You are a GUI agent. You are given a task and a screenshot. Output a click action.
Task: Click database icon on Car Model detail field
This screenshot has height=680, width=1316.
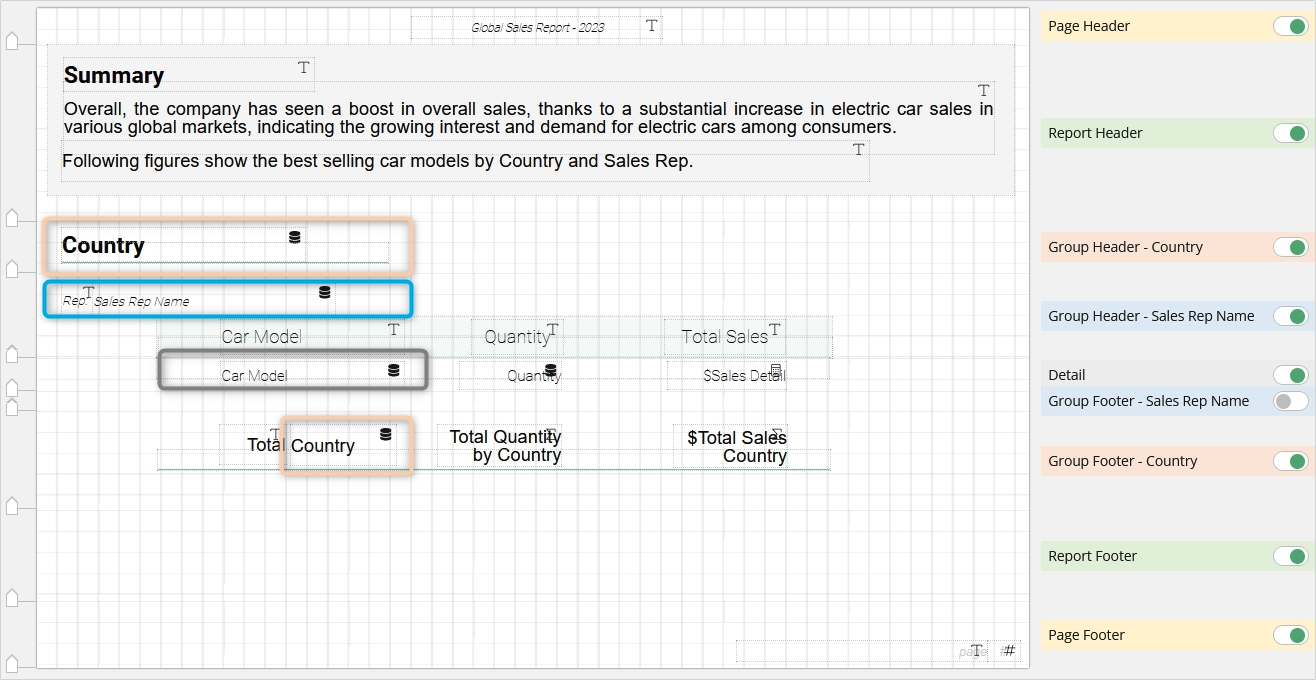click(x=394, y=370)
